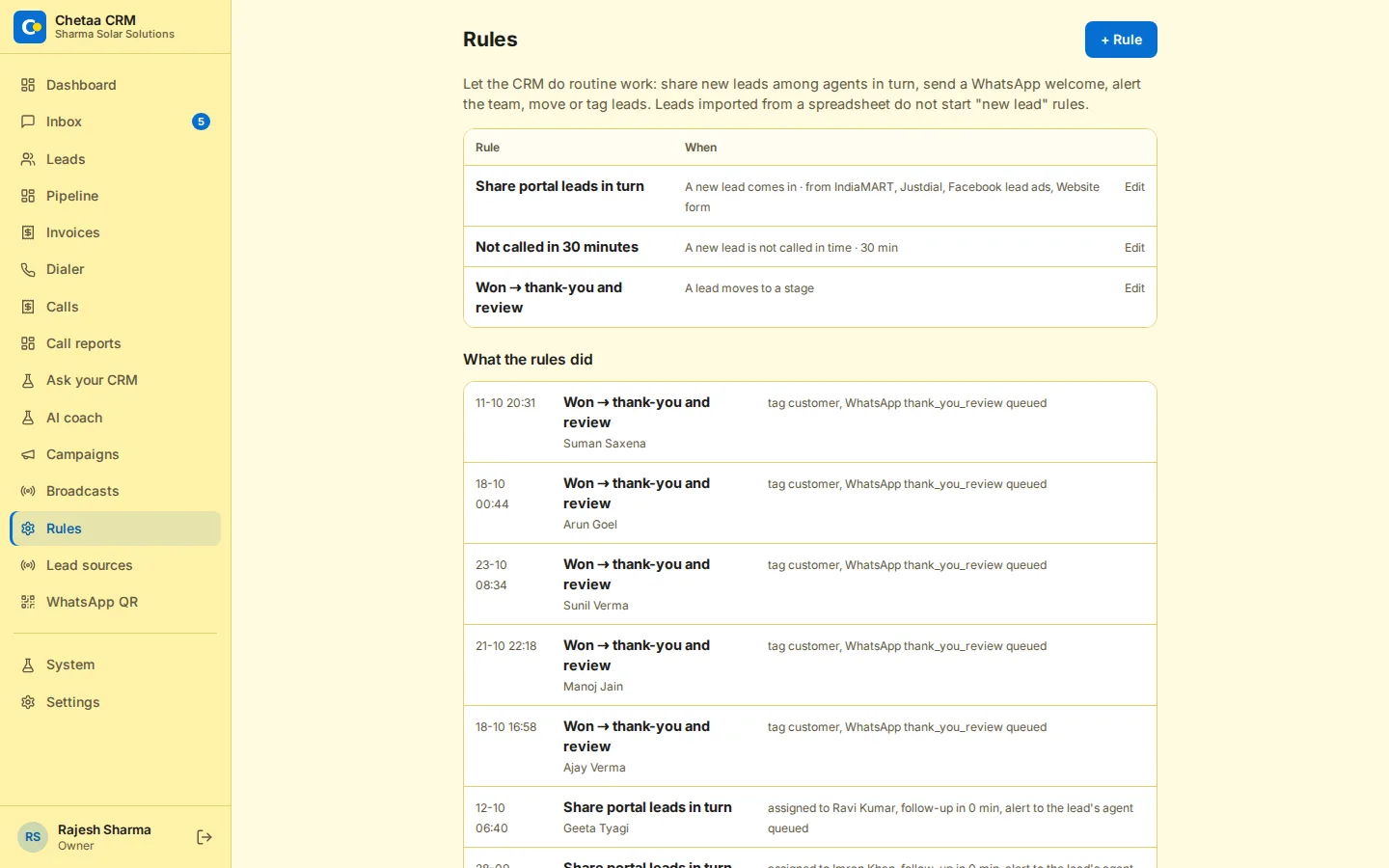Click the Invoices receipt icon

28,232
